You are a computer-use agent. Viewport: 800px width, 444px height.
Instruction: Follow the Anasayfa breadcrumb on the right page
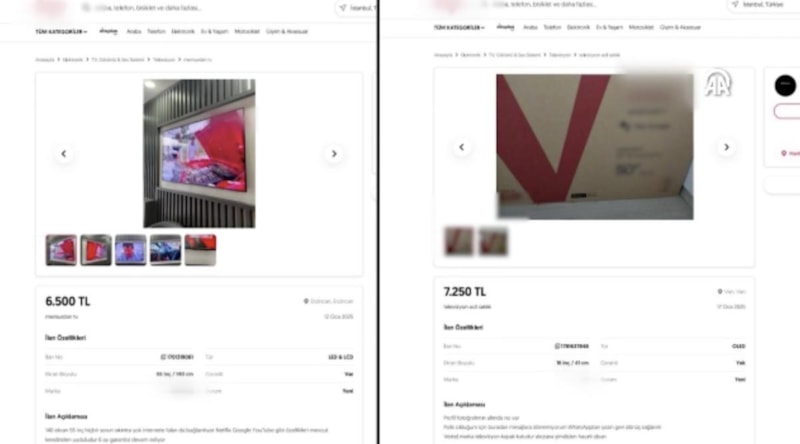coord(443,55)
